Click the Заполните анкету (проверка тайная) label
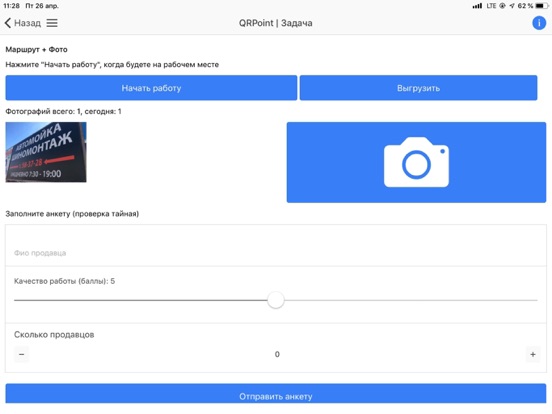The height and width of the screenshot is (414, 552). pyautogui.click(x=72, y=214)
